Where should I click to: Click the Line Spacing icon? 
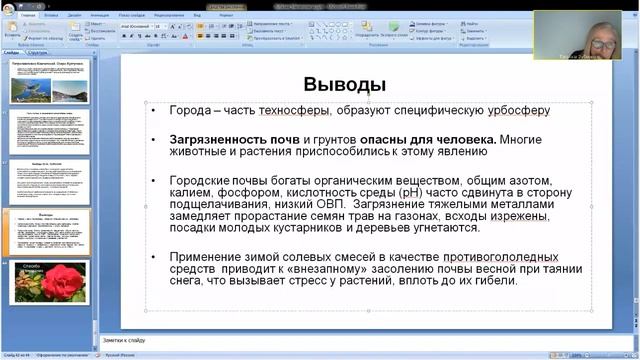[240, 27]
